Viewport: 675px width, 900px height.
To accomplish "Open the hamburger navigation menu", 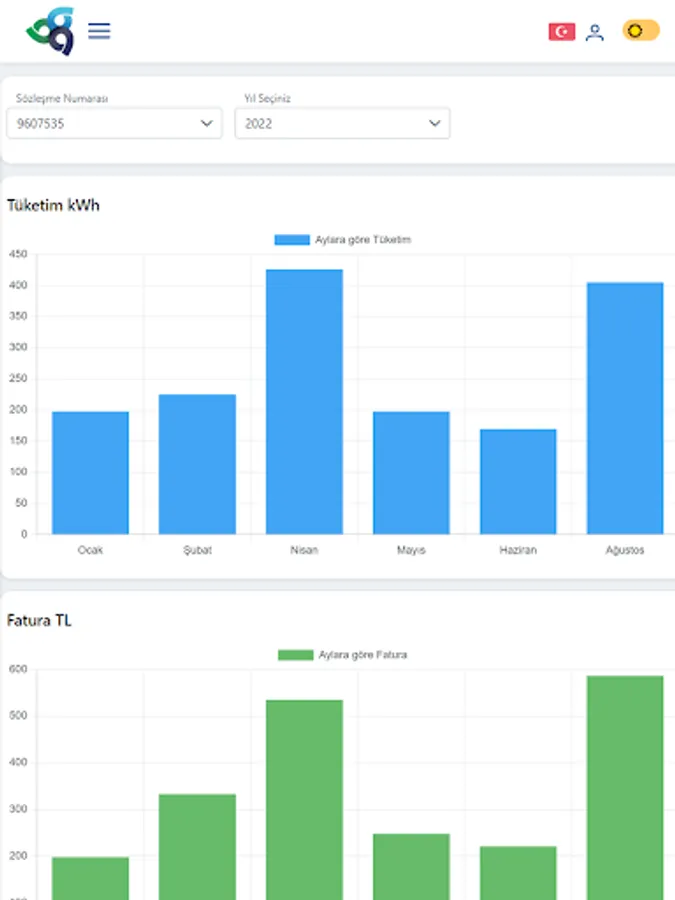I will [x=99, y=31].
